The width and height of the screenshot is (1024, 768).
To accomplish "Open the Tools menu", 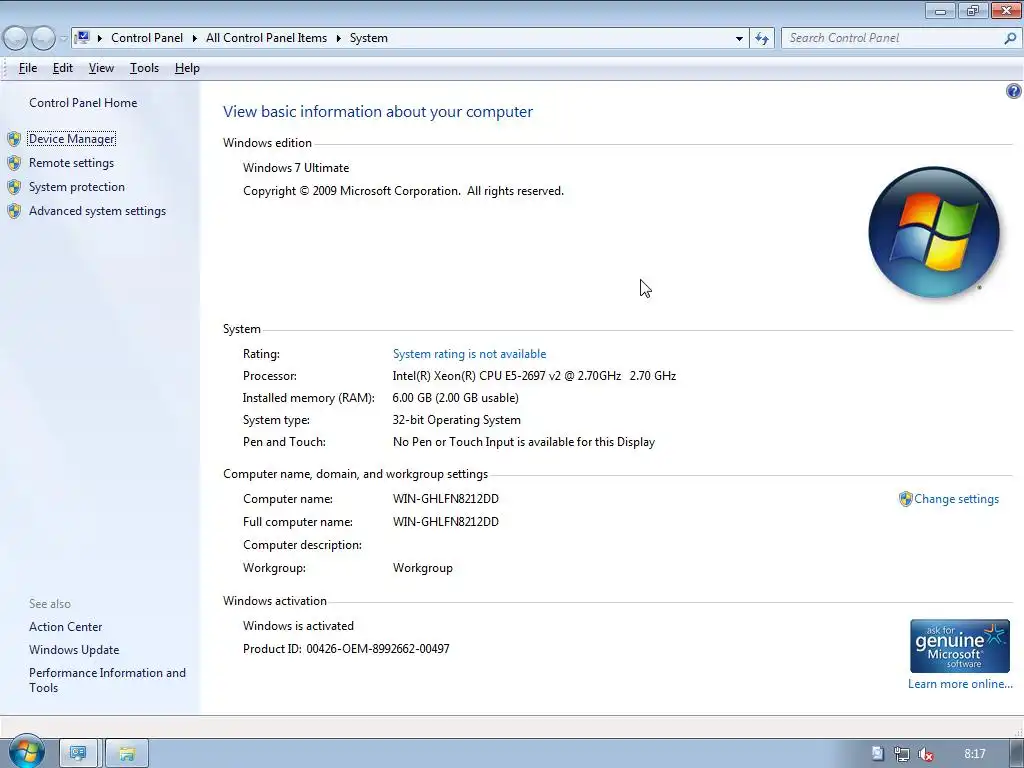I will pyautogui.click(x=144, y=68).
